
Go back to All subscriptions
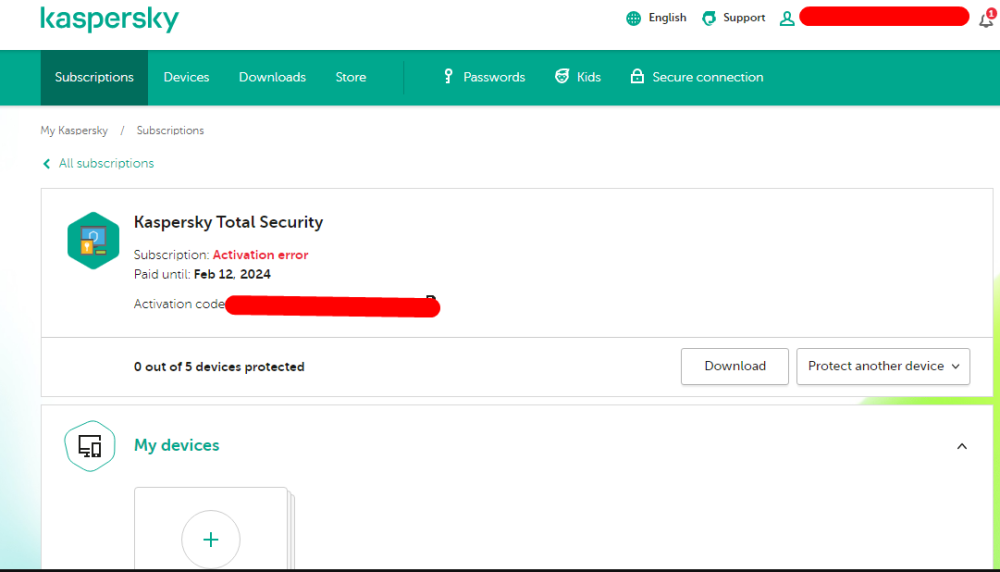[x=107, y=163]
